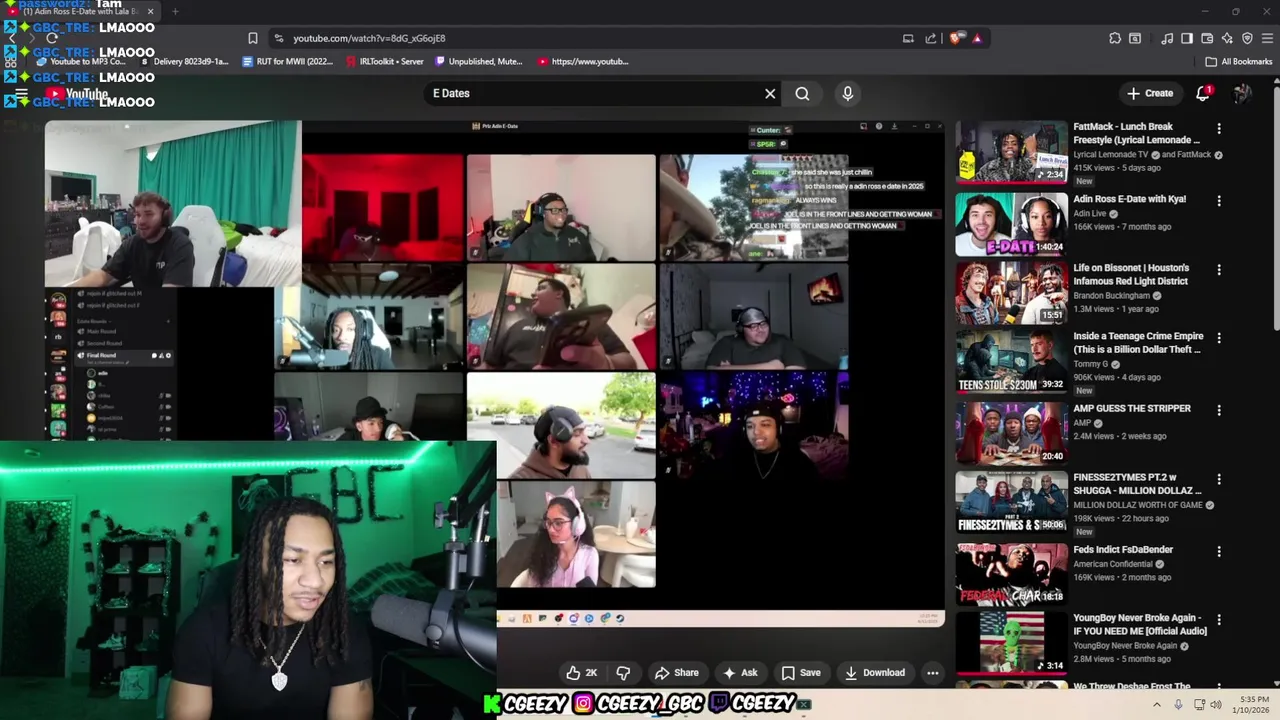Viewport: 1280px width, 720px height.
Task: Open Tommy G channel name link
Action: [1090, 364]
